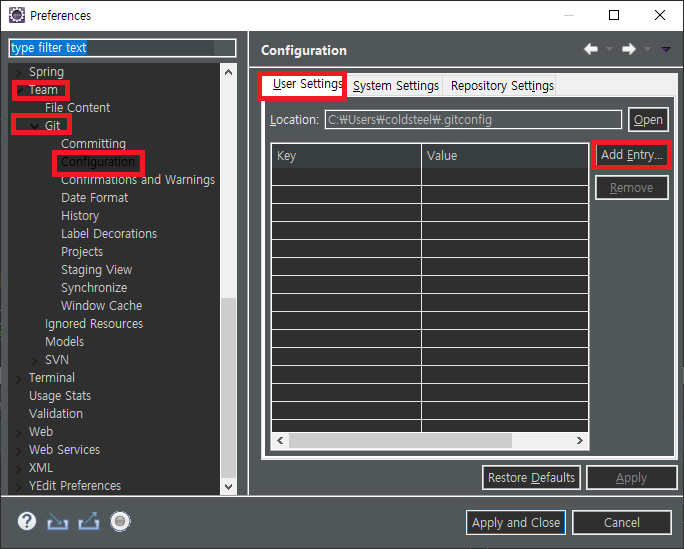The image size is (684, 549).
Task: Expand the Terminal tree node
Action: tap(18, 379)
